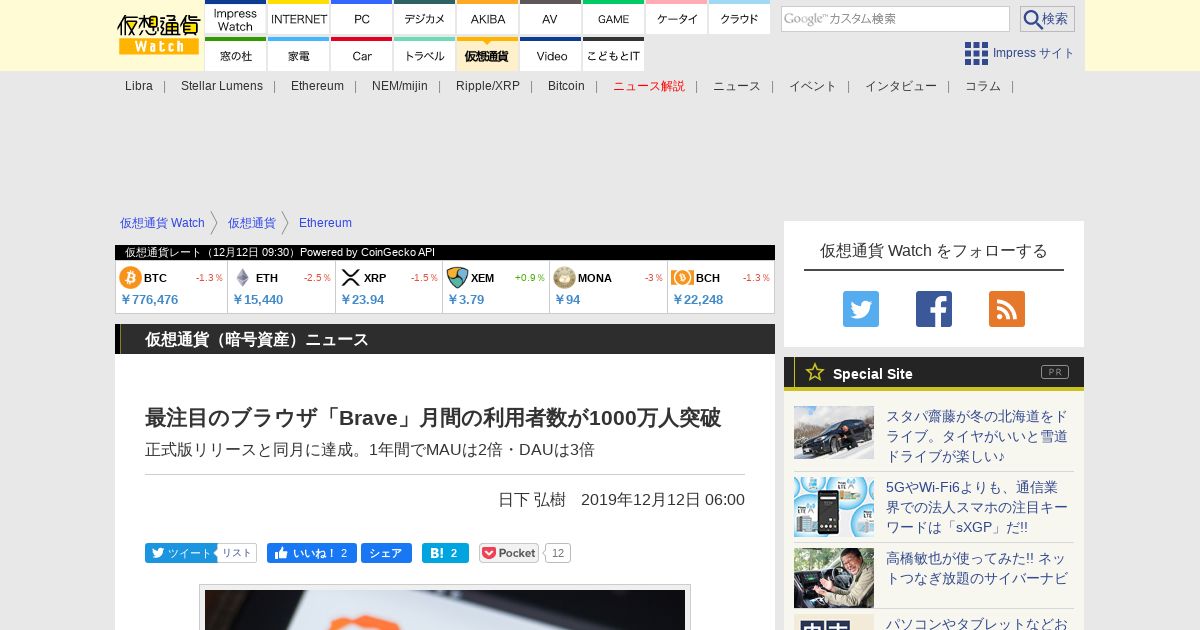The height and width of the screenshot is (630, 1200).
Task: Open the Twitter follow icon
Action: coord(861,309)
